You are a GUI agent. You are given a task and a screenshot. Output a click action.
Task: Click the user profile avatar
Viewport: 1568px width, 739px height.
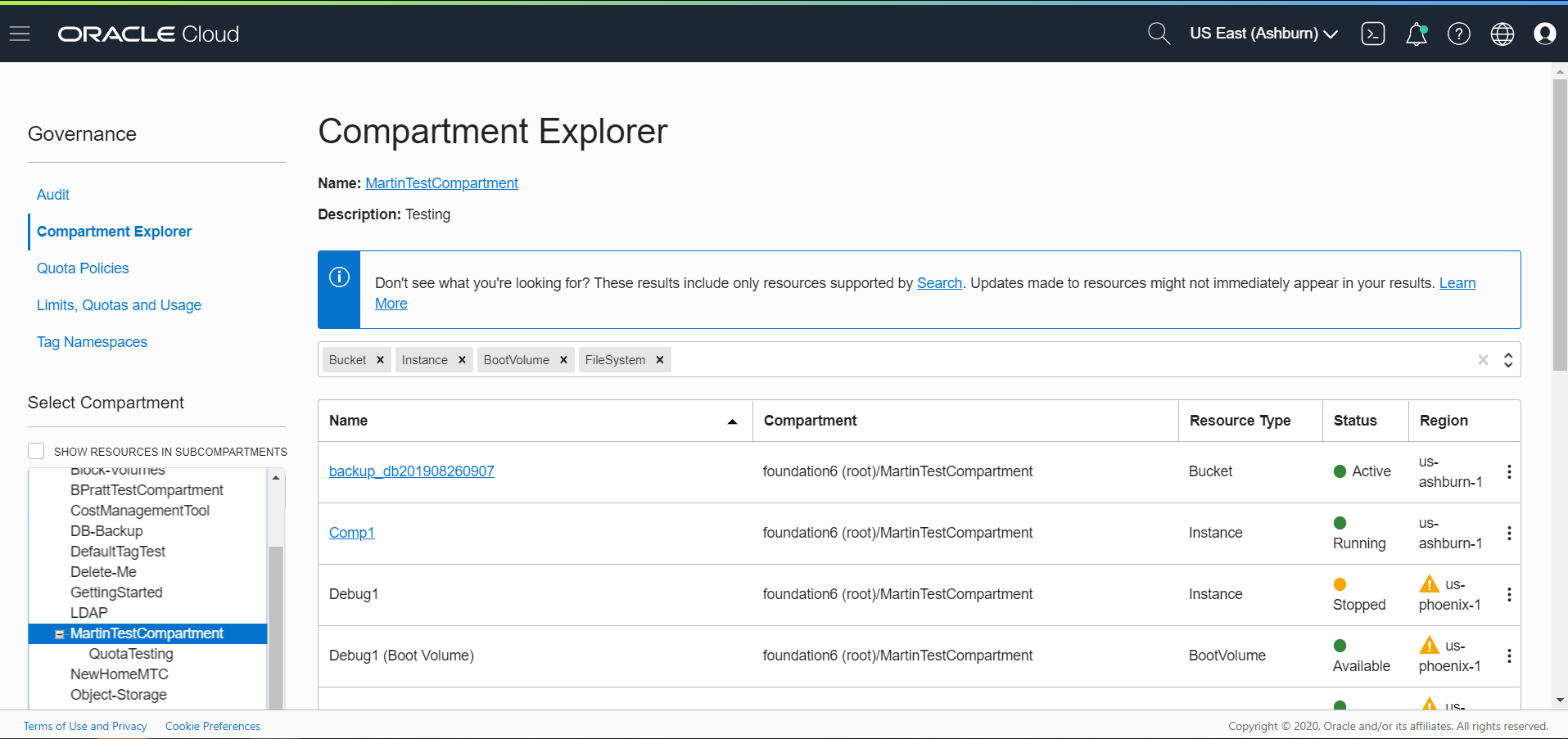1545,34
